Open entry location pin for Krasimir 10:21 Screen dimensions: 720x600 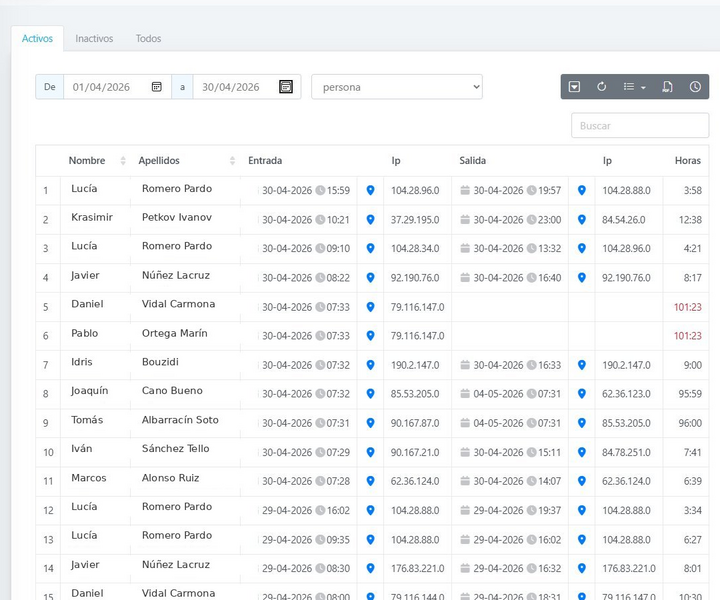coord(371,219)
